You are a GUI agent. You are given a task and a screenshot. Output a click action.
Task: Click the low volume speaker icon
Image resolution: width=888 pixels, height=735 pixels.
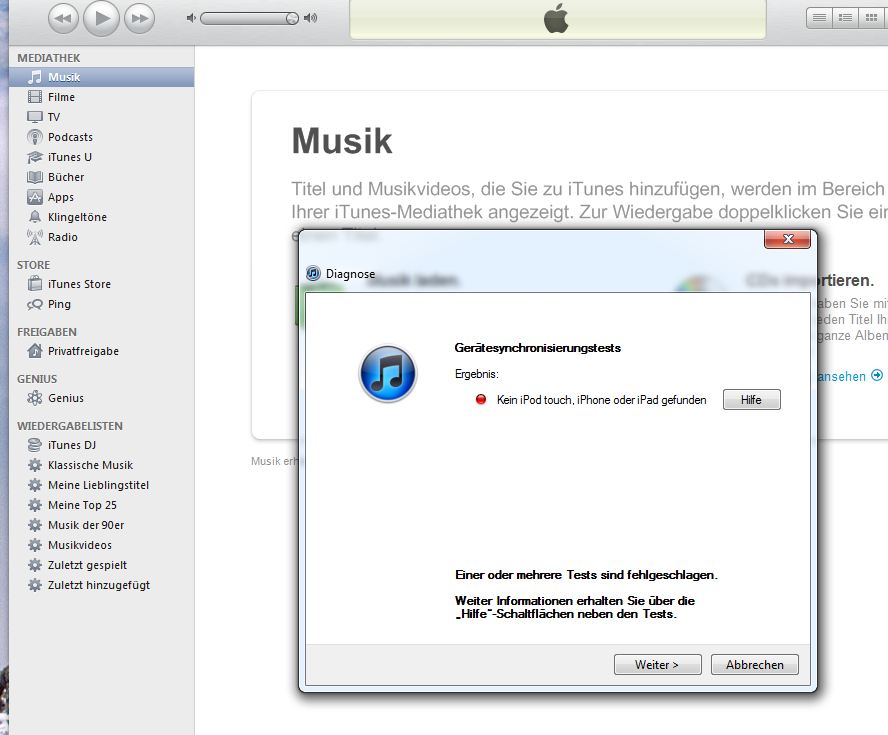(x=191, y=18)
